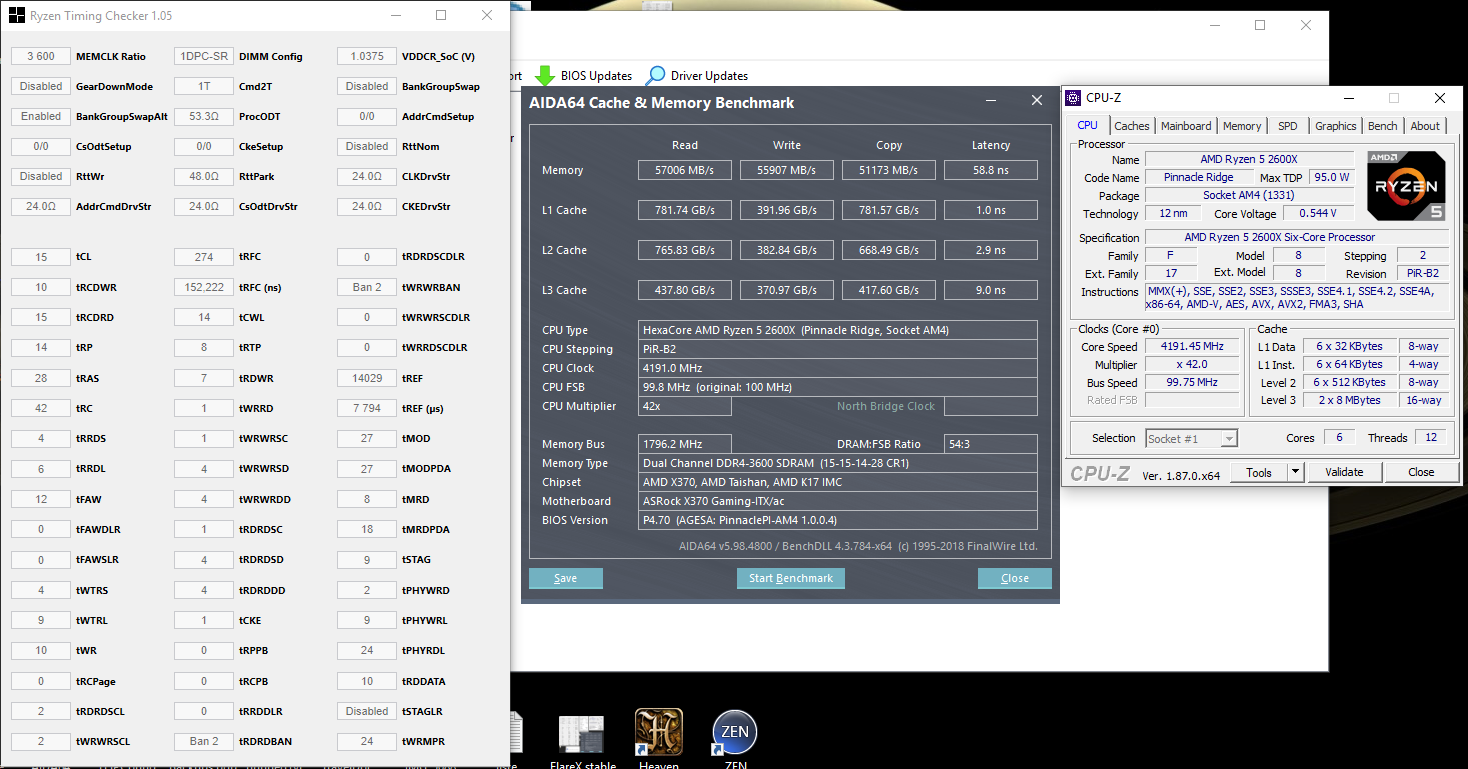Click the Driver Updates magnifier icon
Viewport: 1468px width, 769px height.
tap(655, 75)
